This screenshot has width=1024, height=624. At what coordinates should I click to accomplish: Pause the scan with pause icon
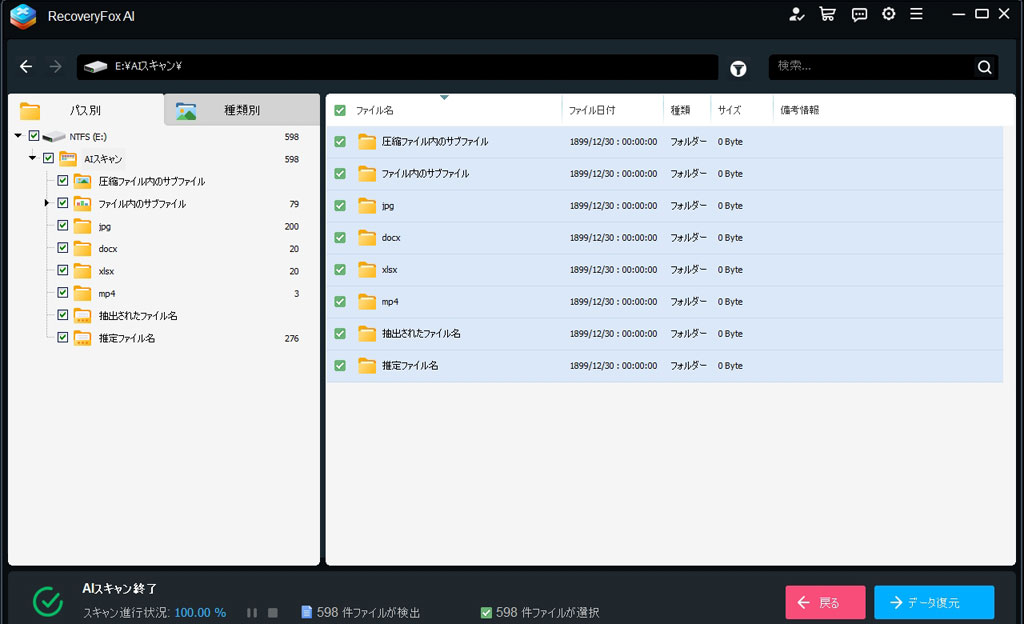pyautogui.click(x=252, y=612)
